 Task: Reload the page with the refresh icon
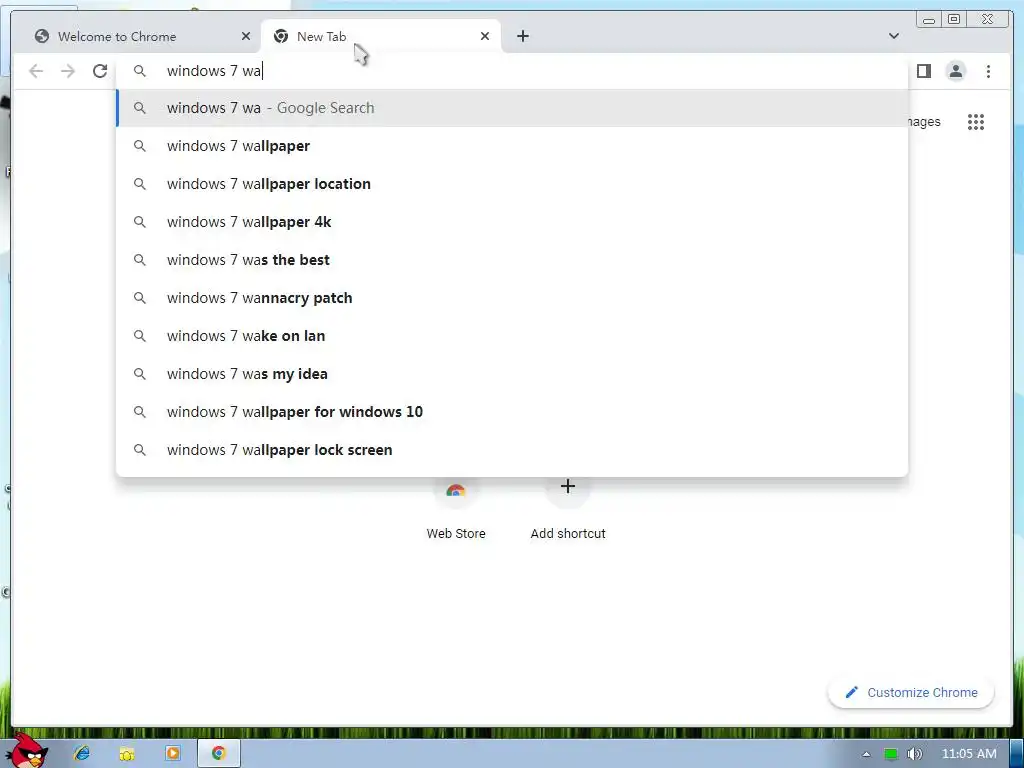click(x=100, y=71)
